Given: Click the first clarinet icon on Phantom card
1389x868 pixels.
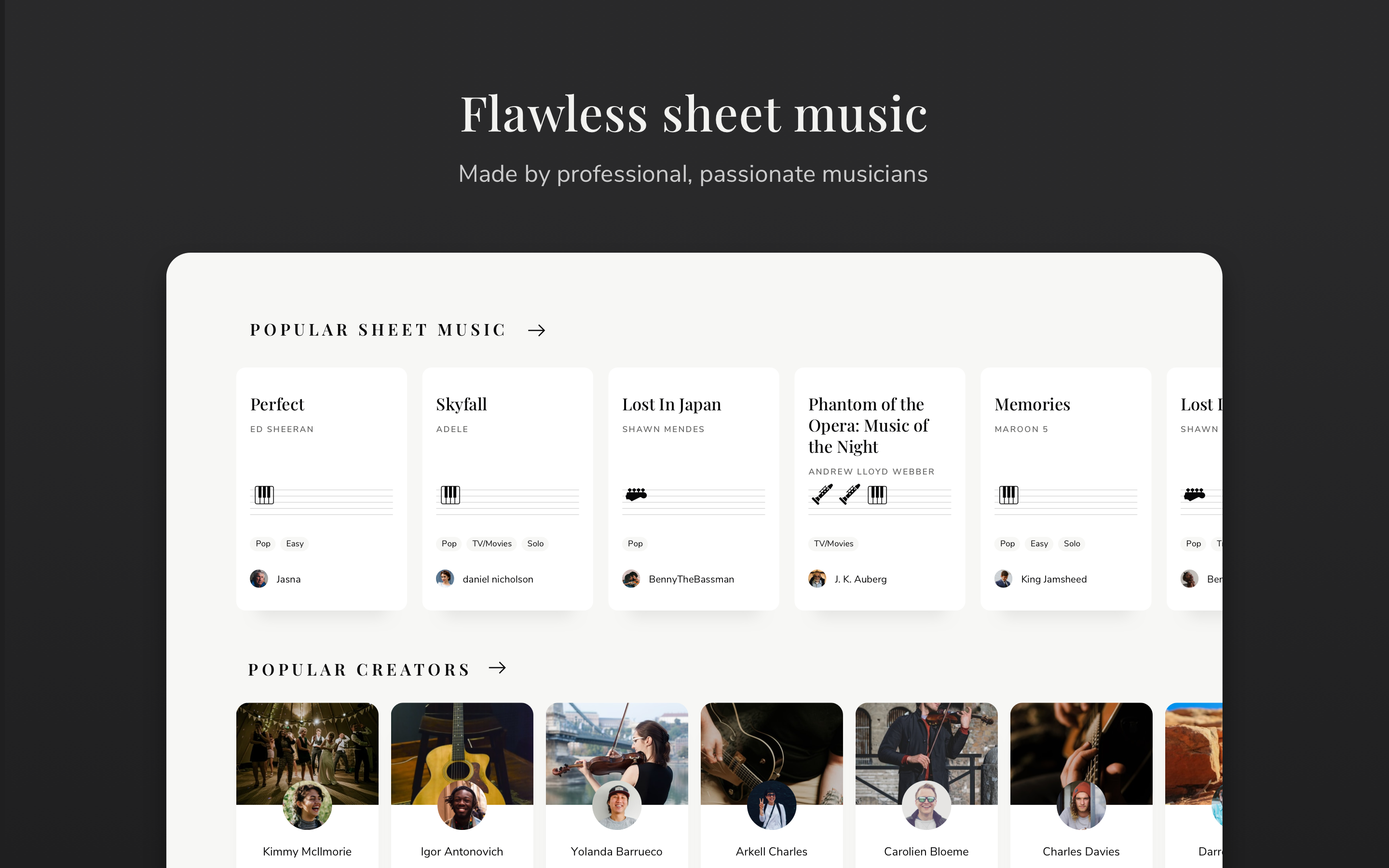Looking at the screenshot, I should pyautogui.click(x=822, y=494).
